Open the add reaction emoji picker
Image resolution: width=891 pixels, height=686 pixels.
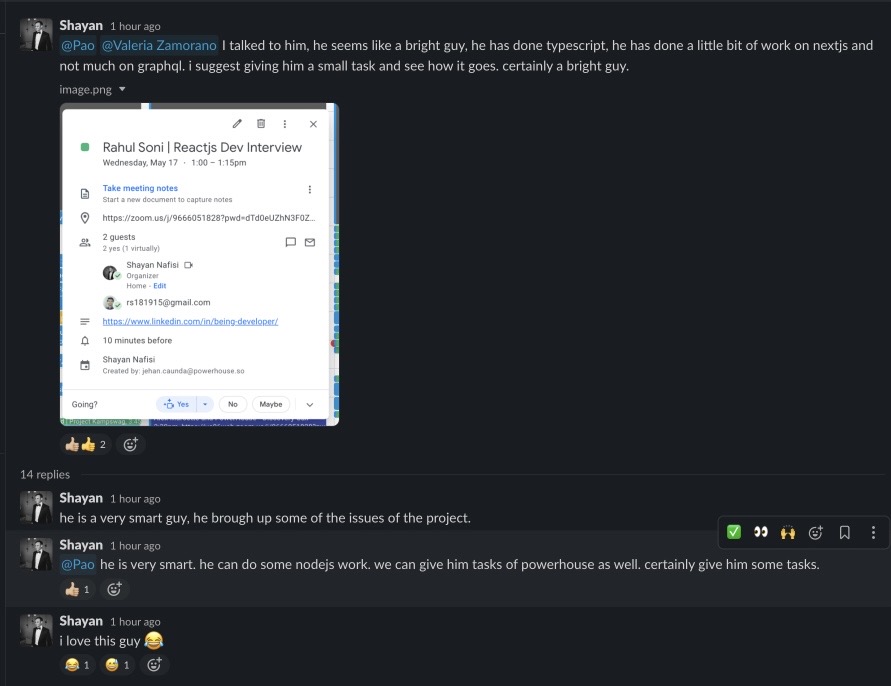pos(815,533)
